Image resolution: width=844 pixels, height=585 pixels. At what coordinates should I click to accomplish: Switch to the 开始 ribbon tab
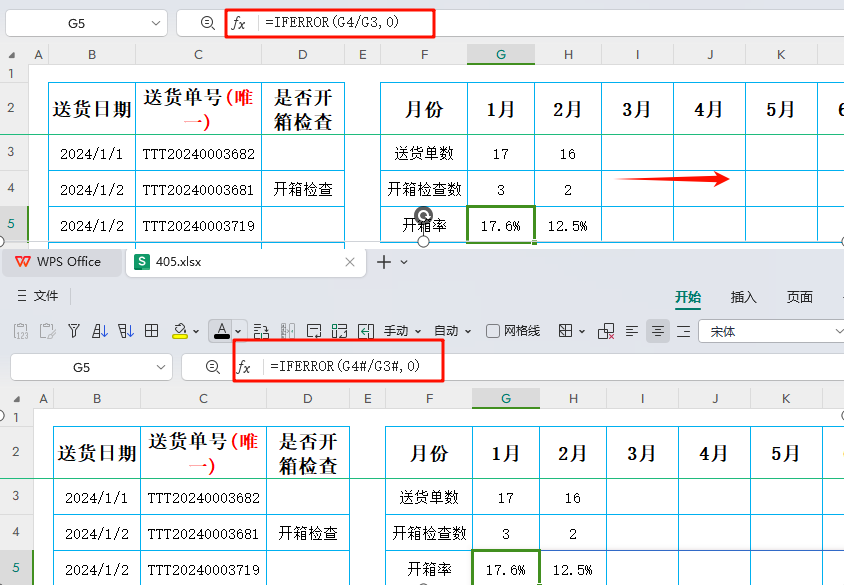click(688, 297)
